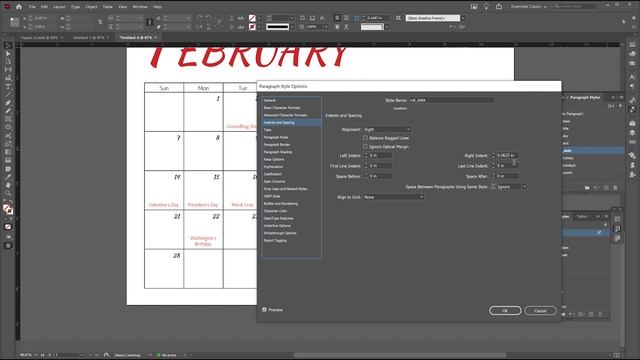Screen dimensions: 640x360
Task: Open the Window menu
Action: tap(140, 7)
